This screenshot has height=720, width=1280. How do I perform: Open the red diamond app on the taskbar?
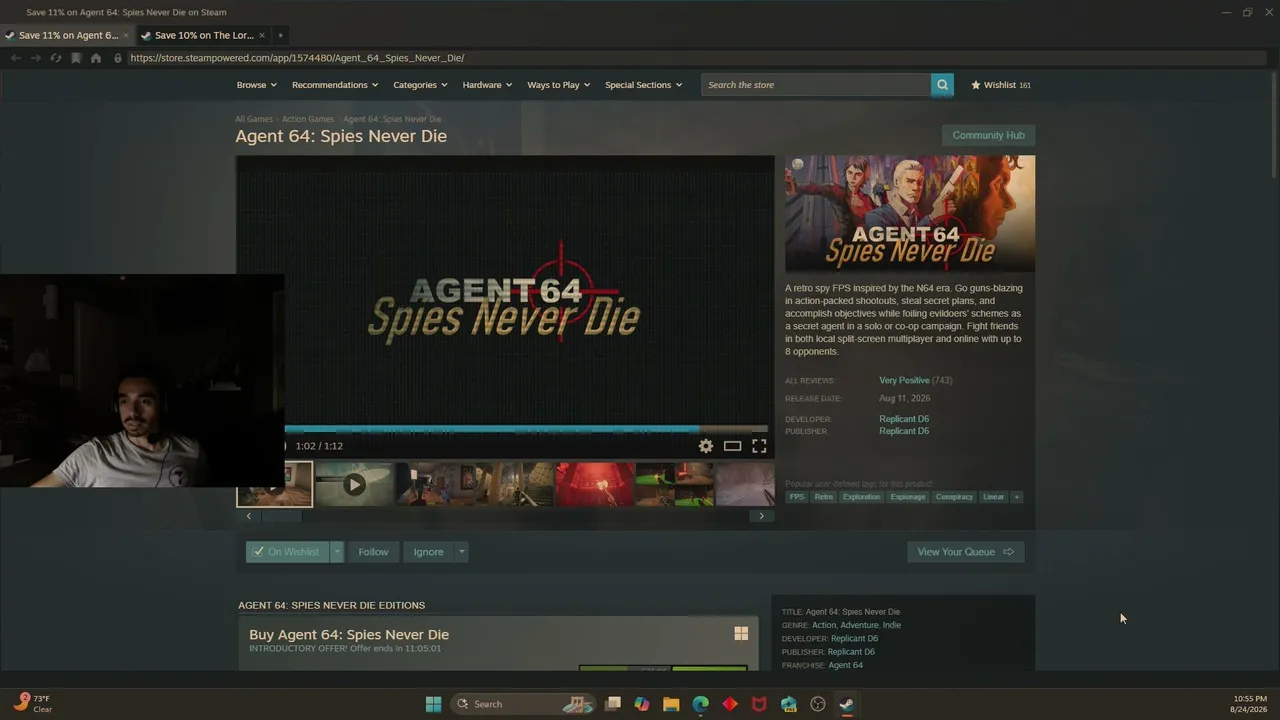coord(730,704)
